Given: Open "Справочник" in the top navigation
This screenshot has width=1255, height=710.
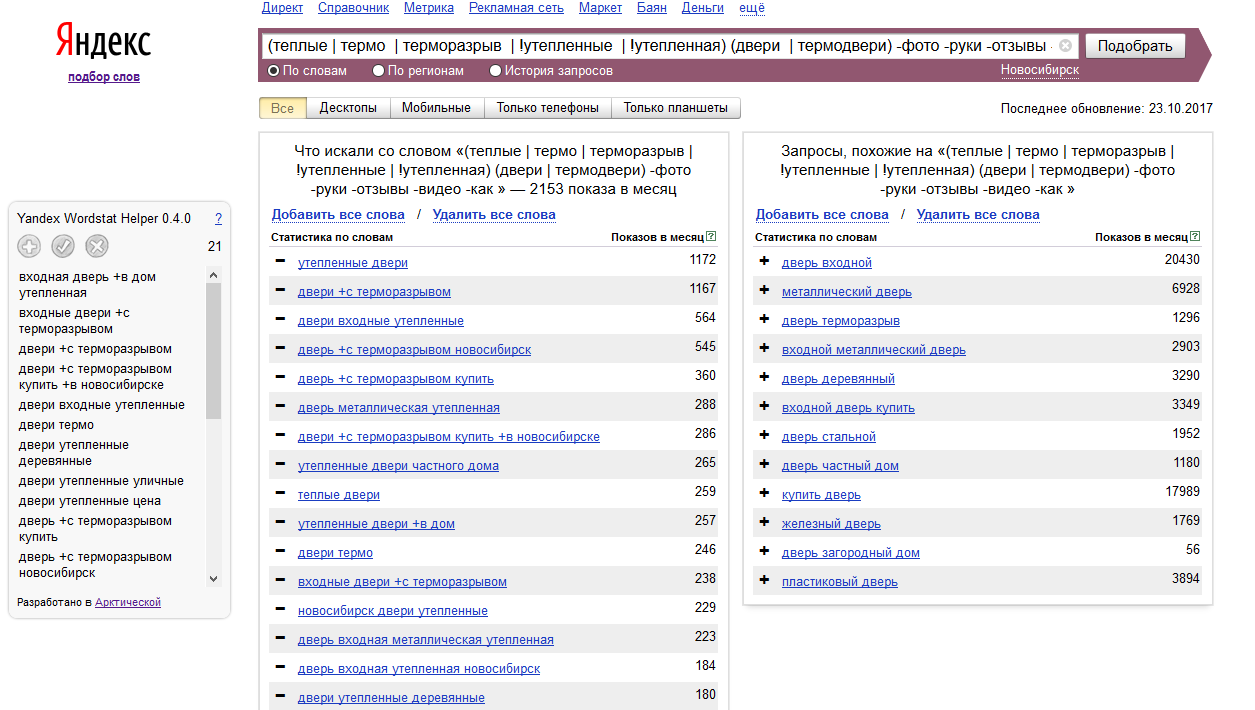Looking at the screenshot, I should [354, 8].
